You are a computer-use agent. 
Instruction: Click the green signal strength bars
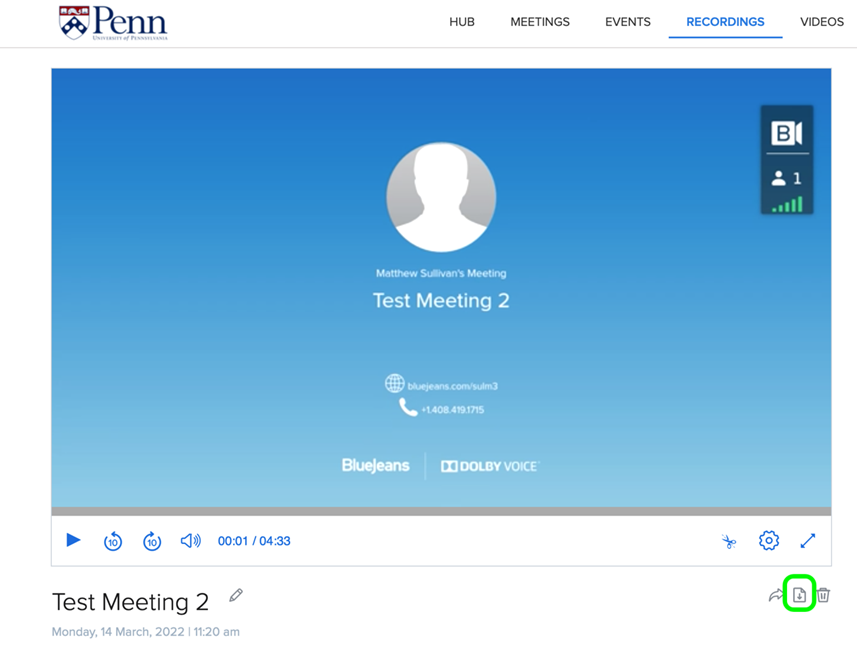787,204
